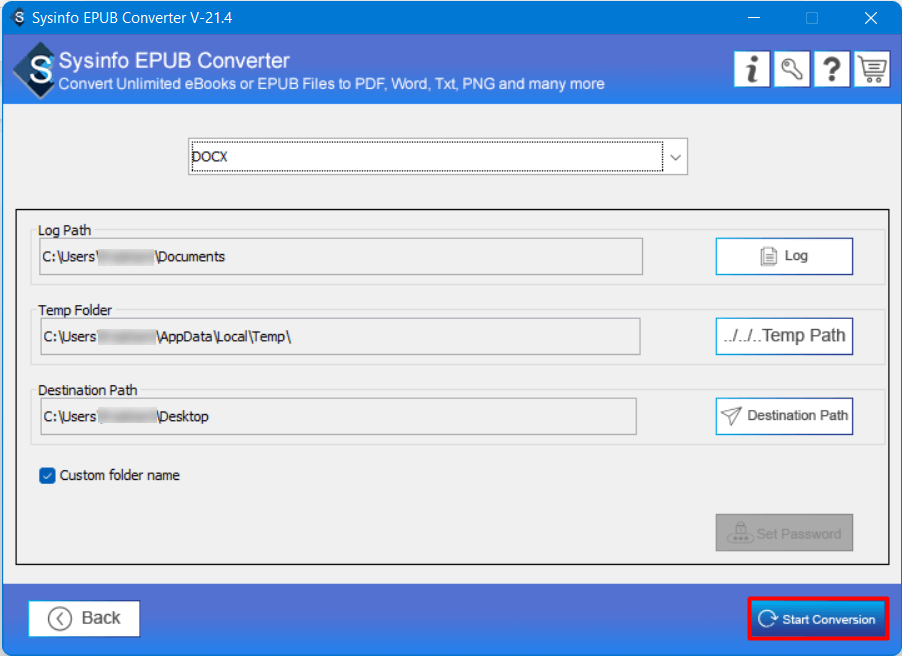Click title bar app icon
Image resolution: width=902 pixels, height=656 pixels.
point(19,17)
